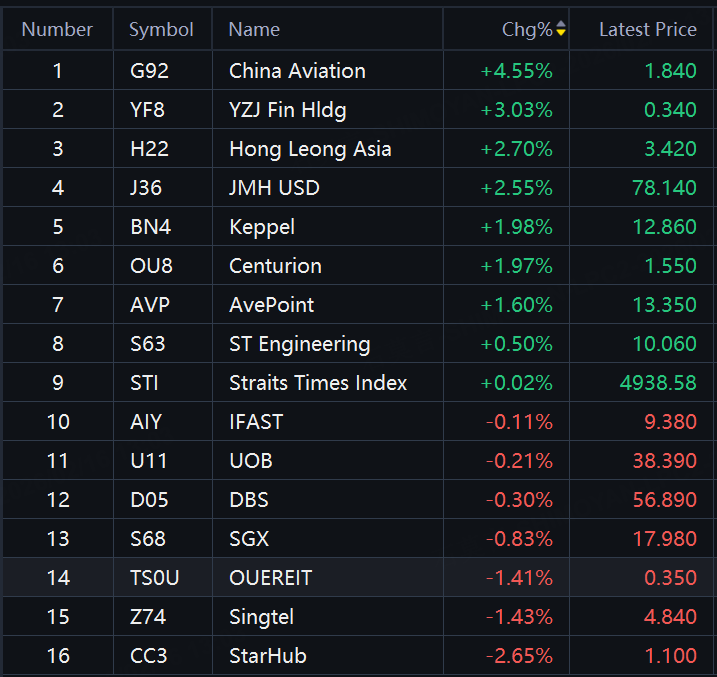Sort by the Symbol column header
This screenshot has height=677, width=717.
[161, 30]
